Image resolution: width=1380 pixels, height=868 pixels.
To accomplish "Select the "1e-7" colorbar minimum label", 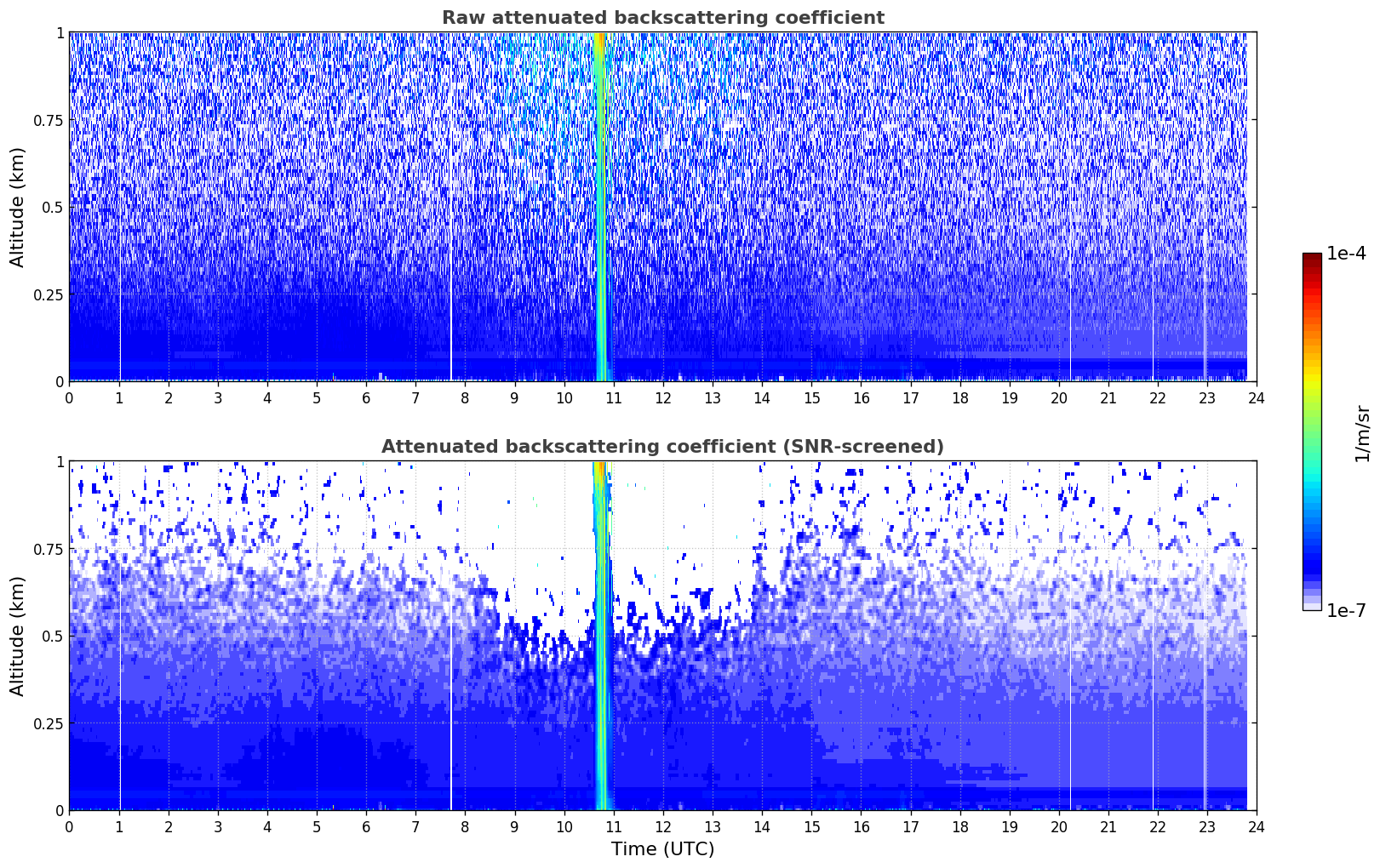I will [1346, 610].
